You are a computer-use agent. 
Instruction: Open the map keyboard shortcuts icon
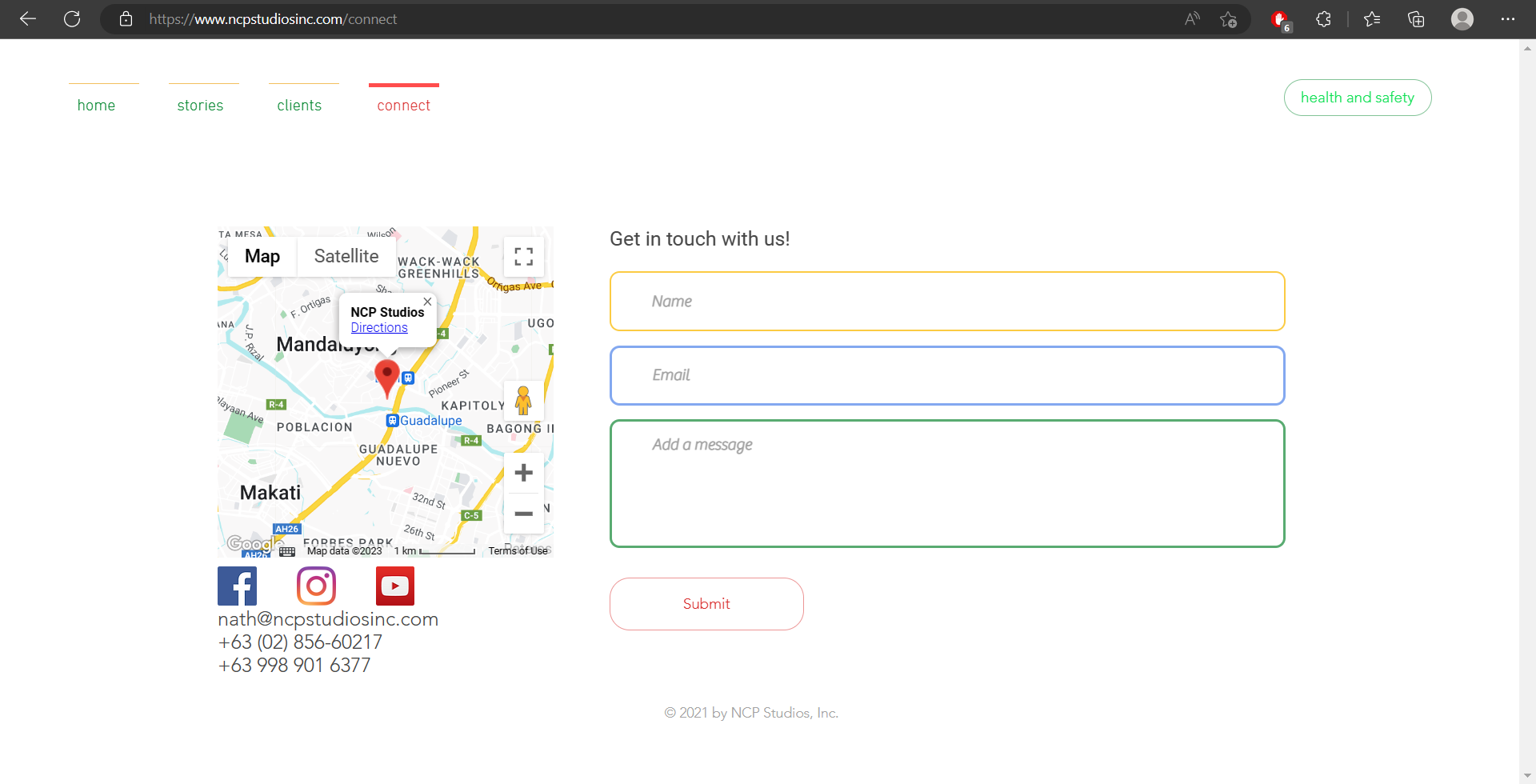coord(287,551)
